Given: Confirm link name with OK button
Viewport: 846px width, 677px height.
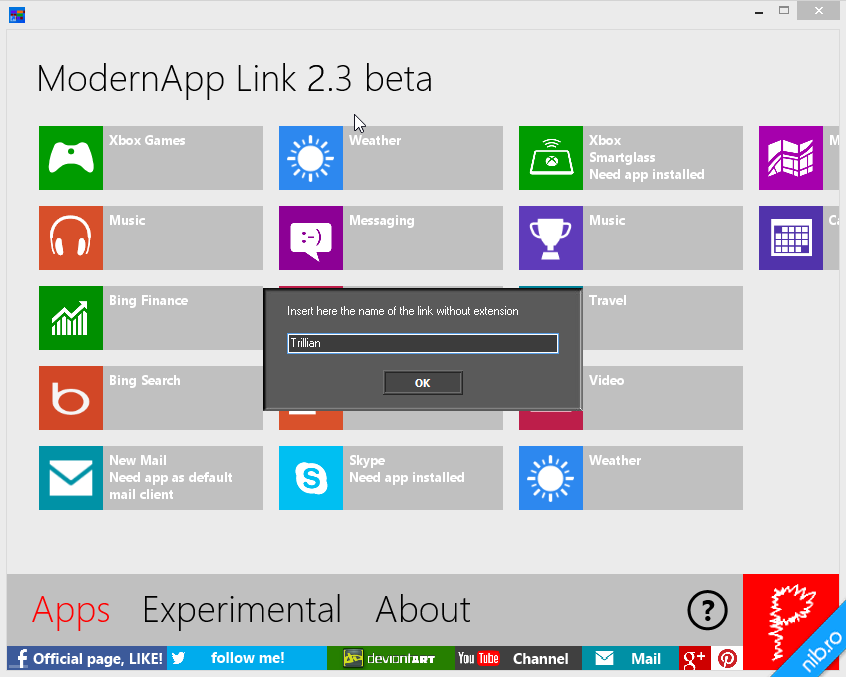Looking at the screenshot, I should 422,382.
